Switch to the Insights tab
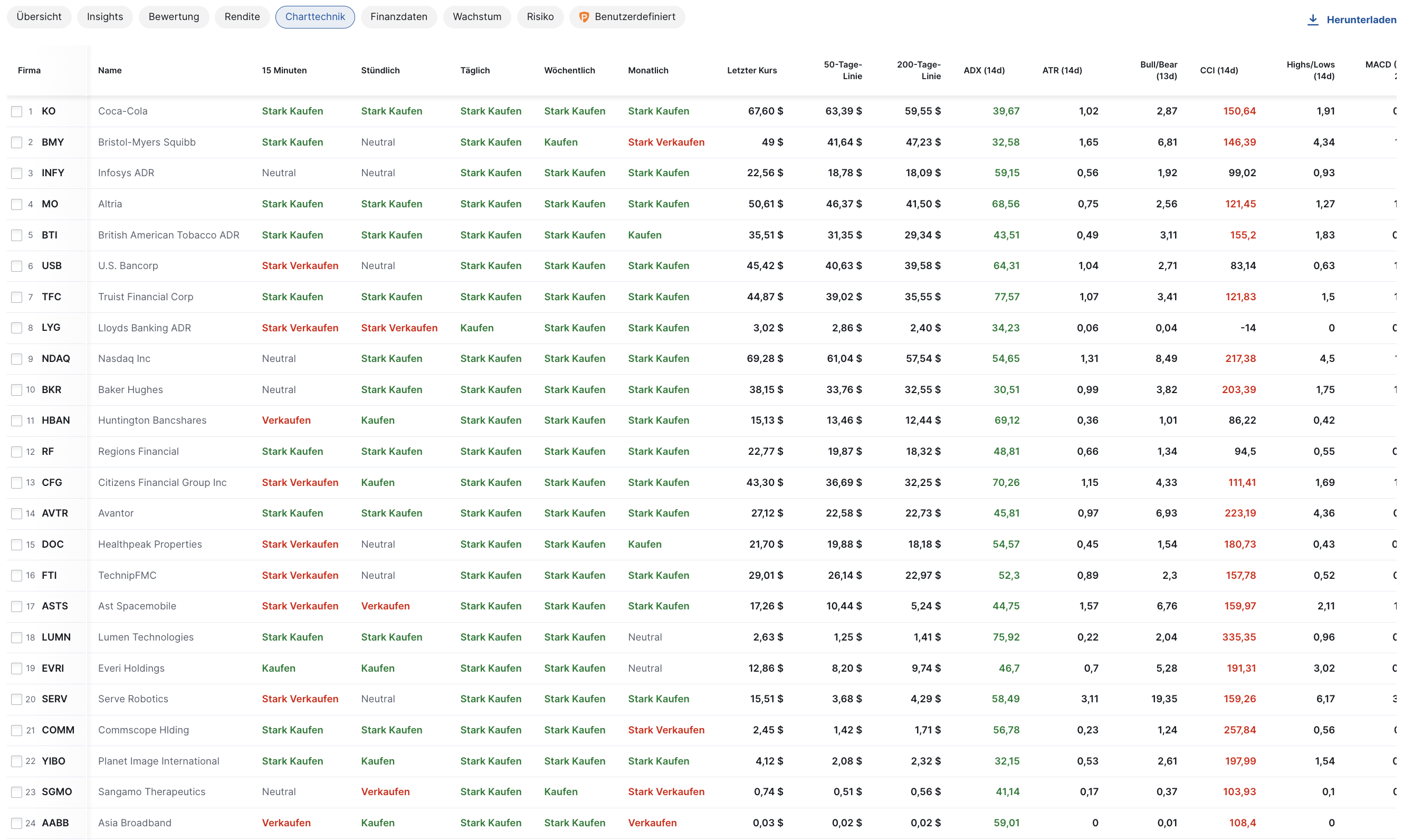Image resolution: width=1413 pixels, height=840 pixels. pos(104,17)
